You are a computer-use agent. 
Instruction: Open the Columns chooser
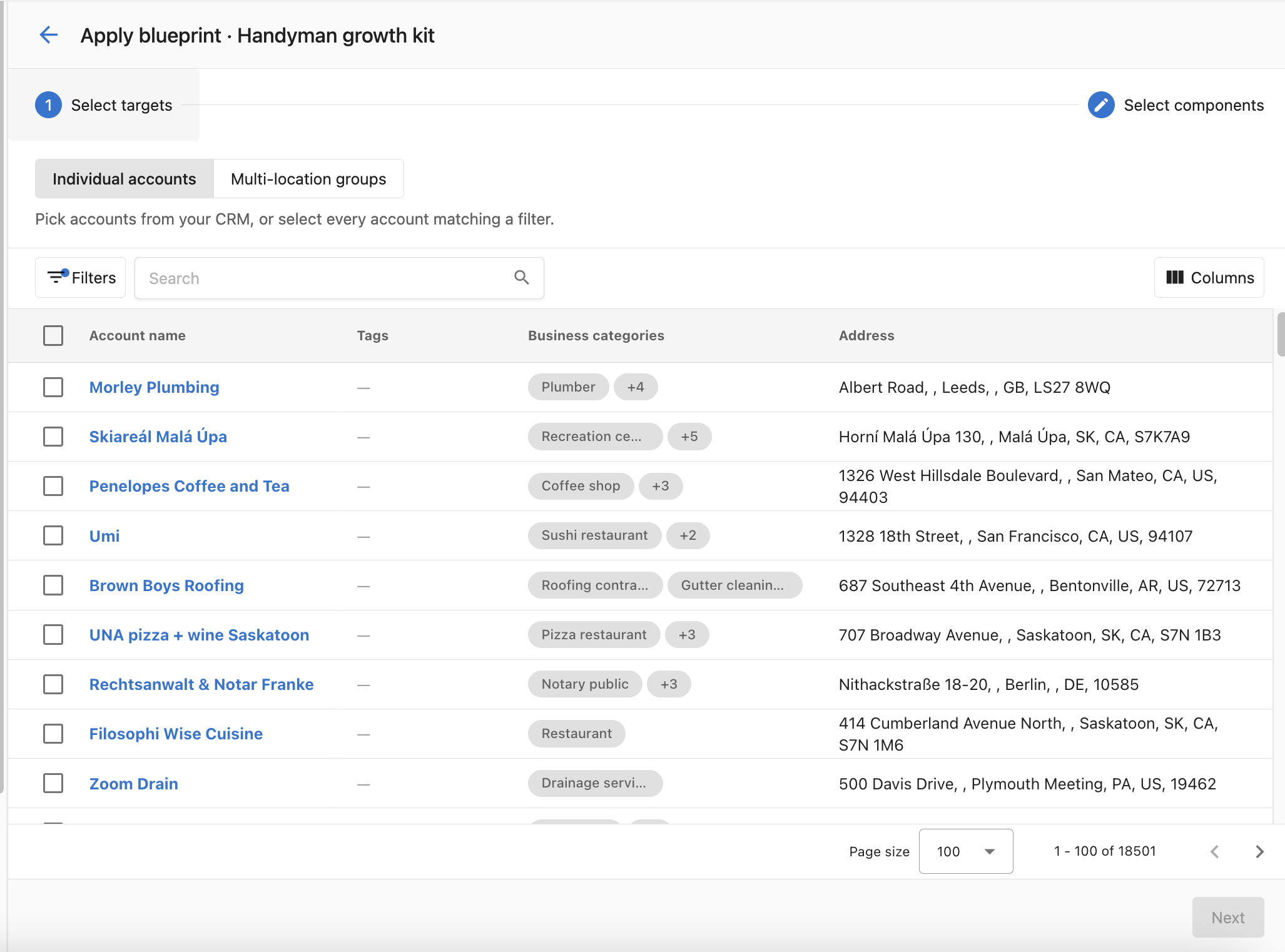[x=1209, y=278]
